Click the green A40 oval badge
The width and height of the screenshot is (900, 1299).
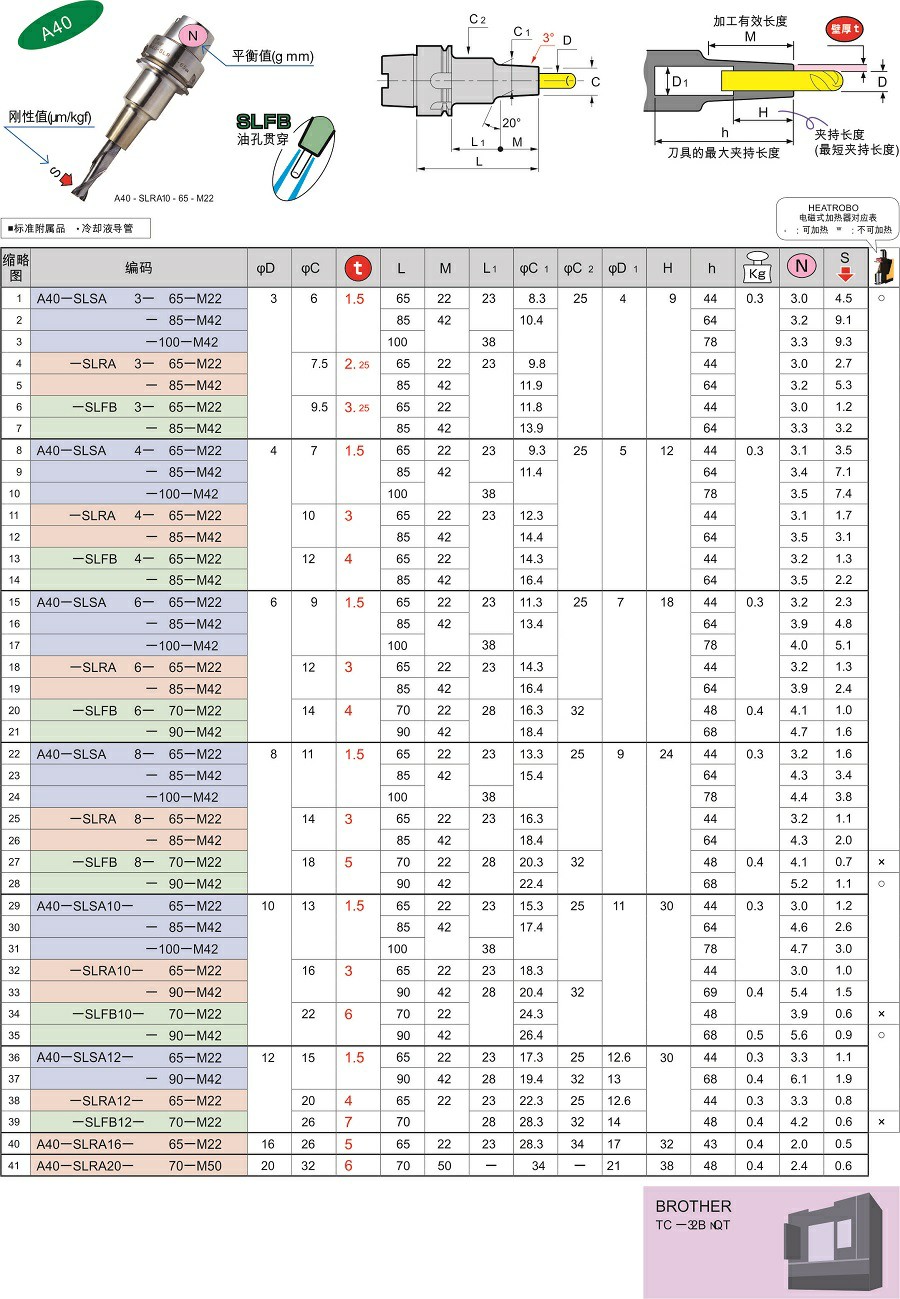(59, 26)
